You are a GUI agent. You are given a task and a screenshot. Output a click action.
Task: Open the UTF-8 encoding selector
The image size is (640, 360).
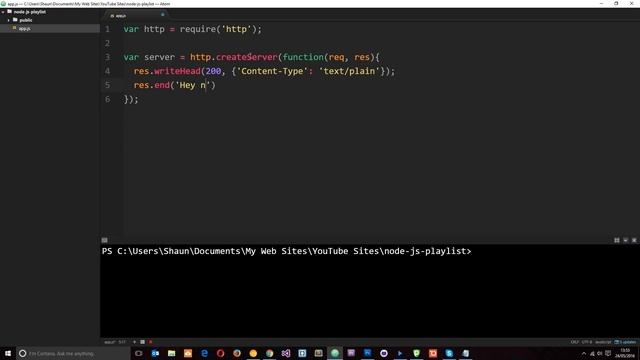587,342
